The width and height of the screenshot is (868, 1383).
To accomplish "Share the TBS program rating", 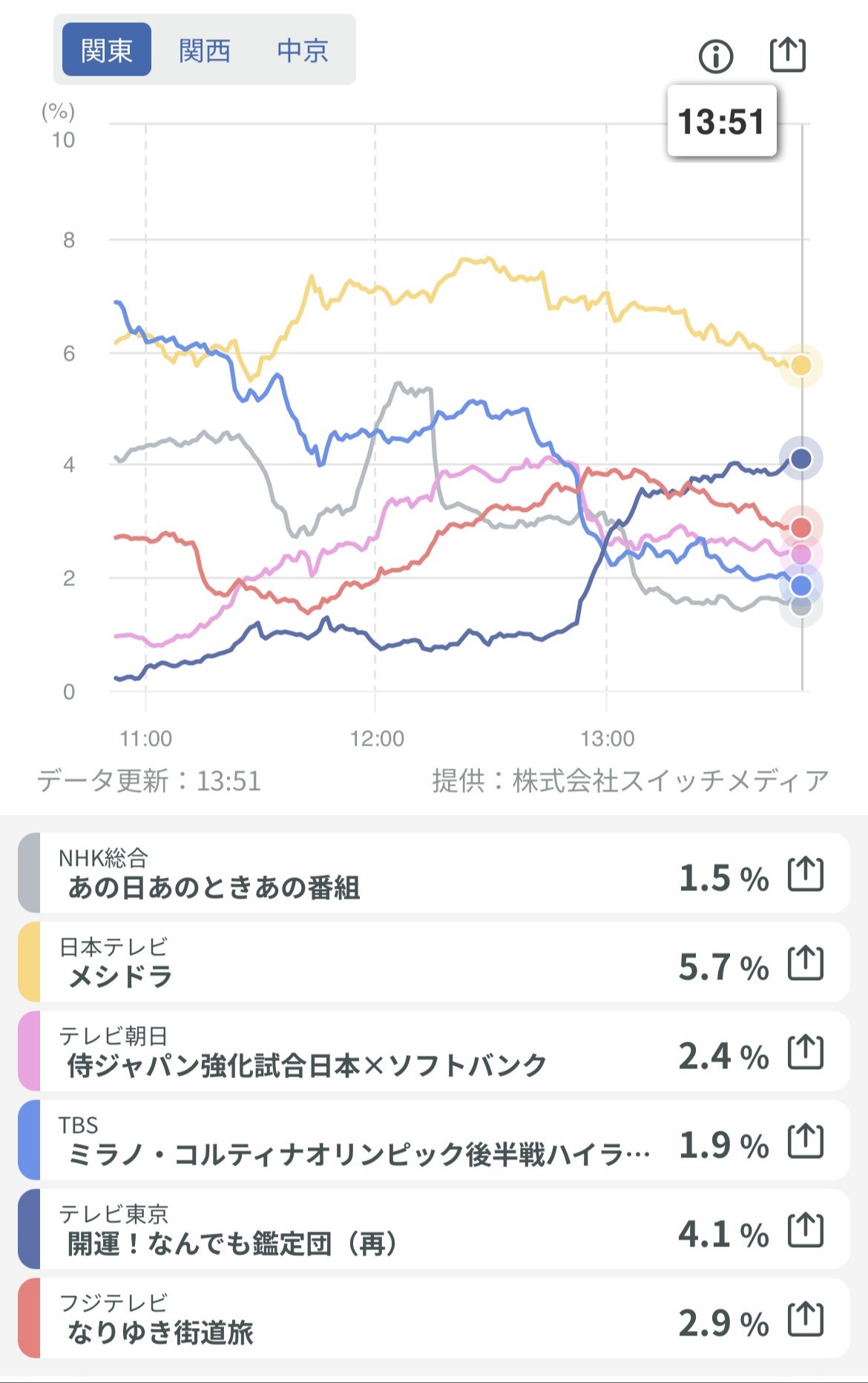I will (806, 1140).
